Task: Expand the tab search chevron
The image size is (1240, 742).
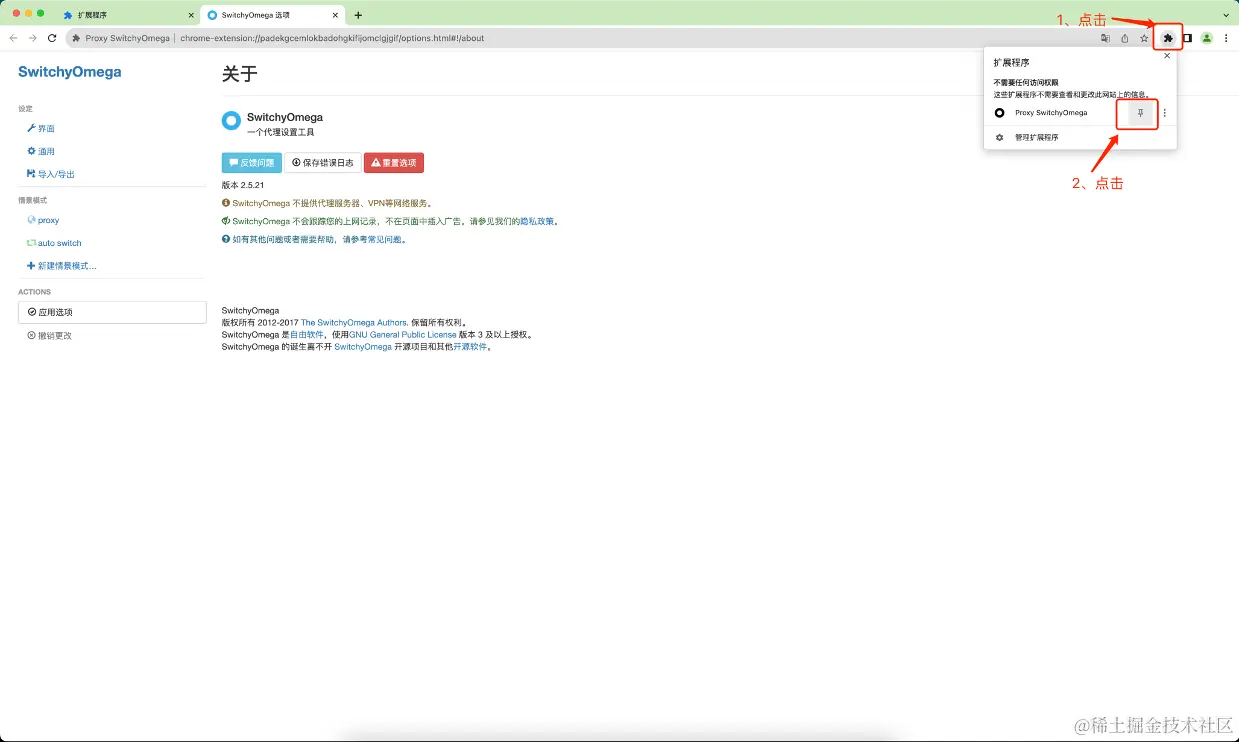Action: coord(1226,15)
